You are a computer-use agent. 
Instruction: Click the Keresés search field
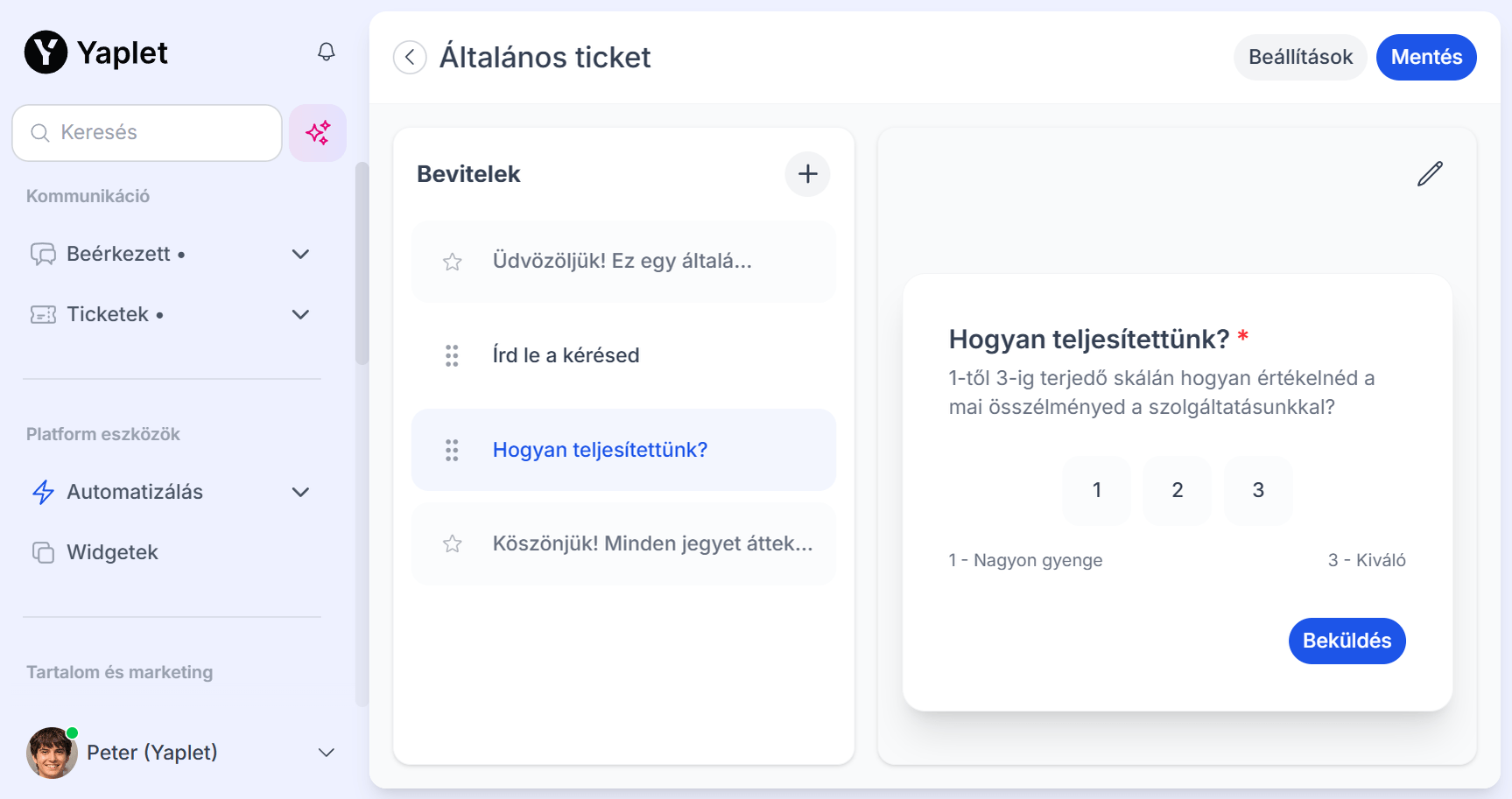(x=146, y=132)
